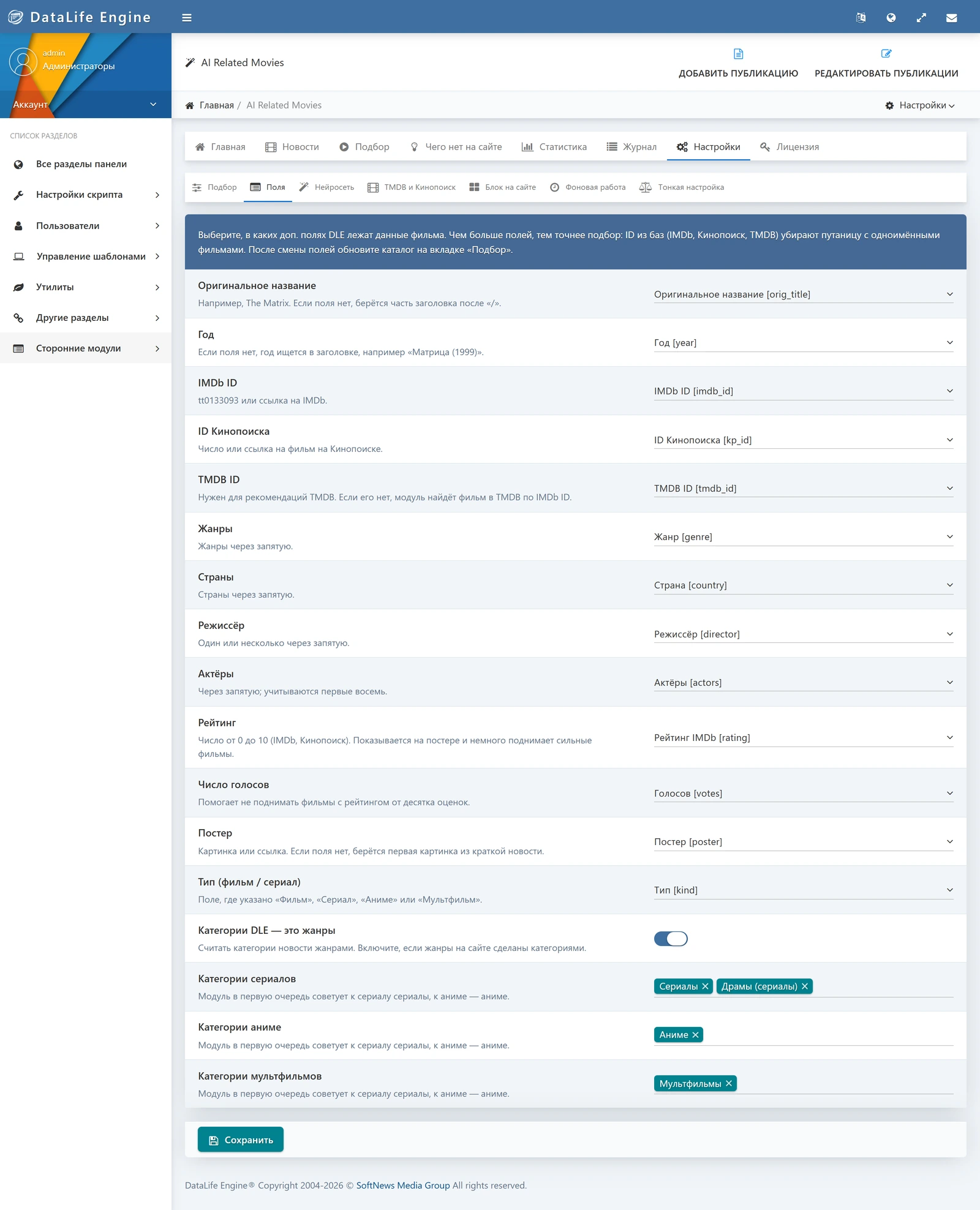The image size is (980, 1210).
Task: Click РЕДАКТИРОВАТЬ ПУБЛИКАЦИИ button
Action: point(886,63)
